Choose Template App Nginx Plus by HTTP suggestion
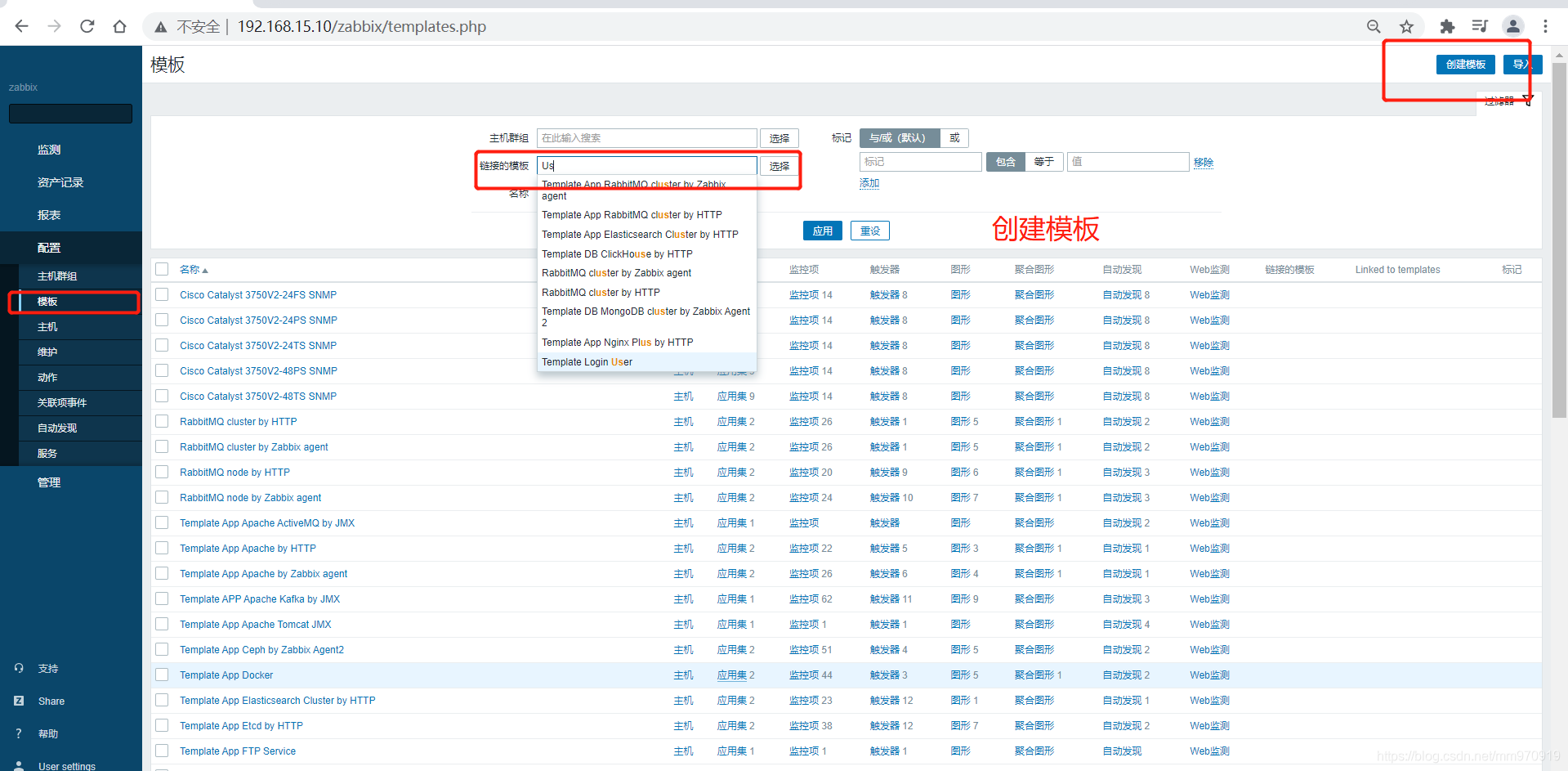The width and height of the screenshot is (1568, 771). [646, 343]
